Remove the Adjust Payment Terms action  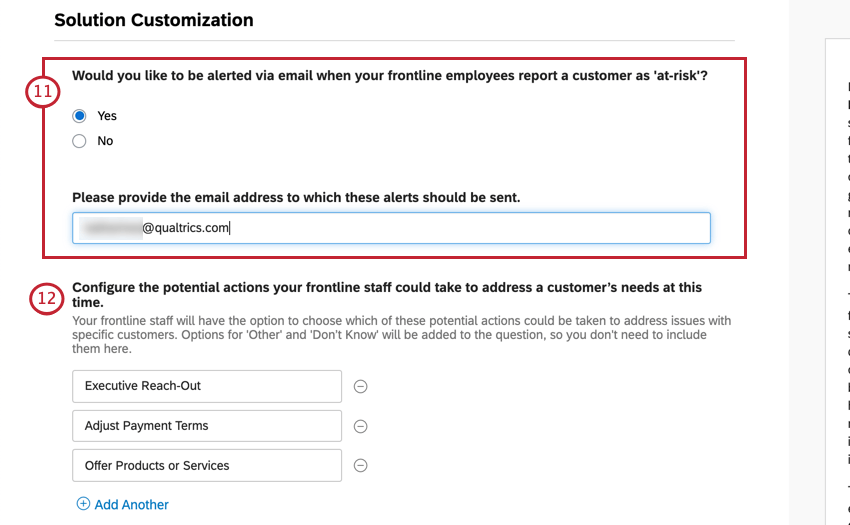point(361,426)
